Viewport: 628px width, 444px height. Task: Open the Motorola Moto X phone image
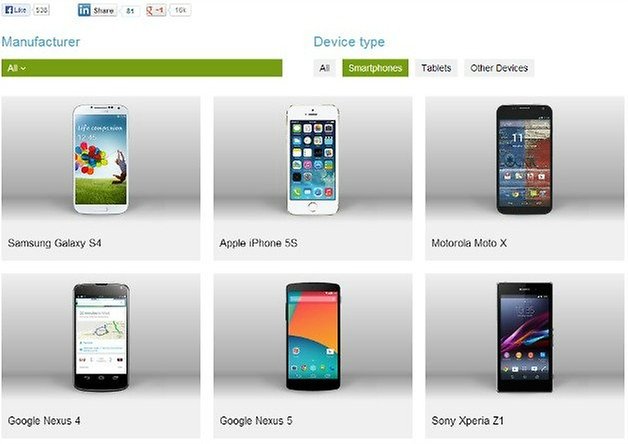pyautogui.click(x=524, y=159)
